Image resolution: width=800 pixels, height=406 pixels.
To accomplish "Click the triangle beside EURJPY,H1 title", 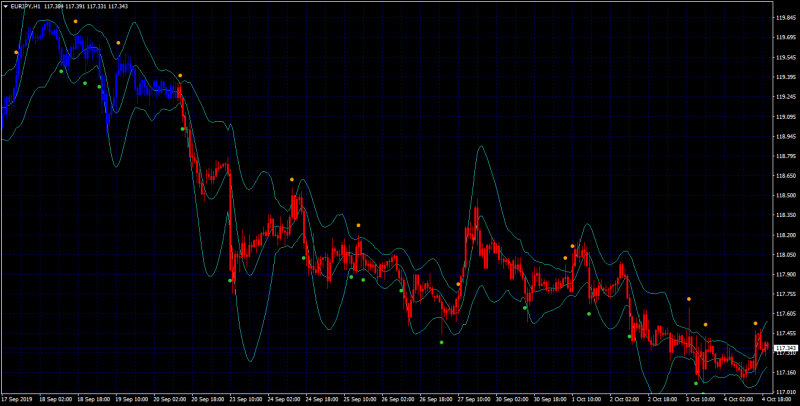I will (x=6, y=7).
